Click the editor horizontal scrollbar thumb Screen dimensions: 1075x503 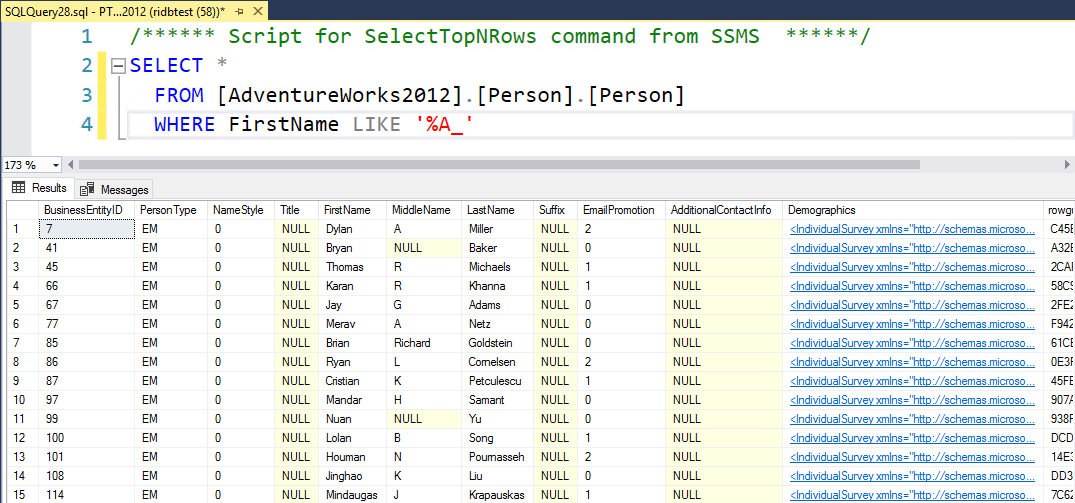coord(498,164)
